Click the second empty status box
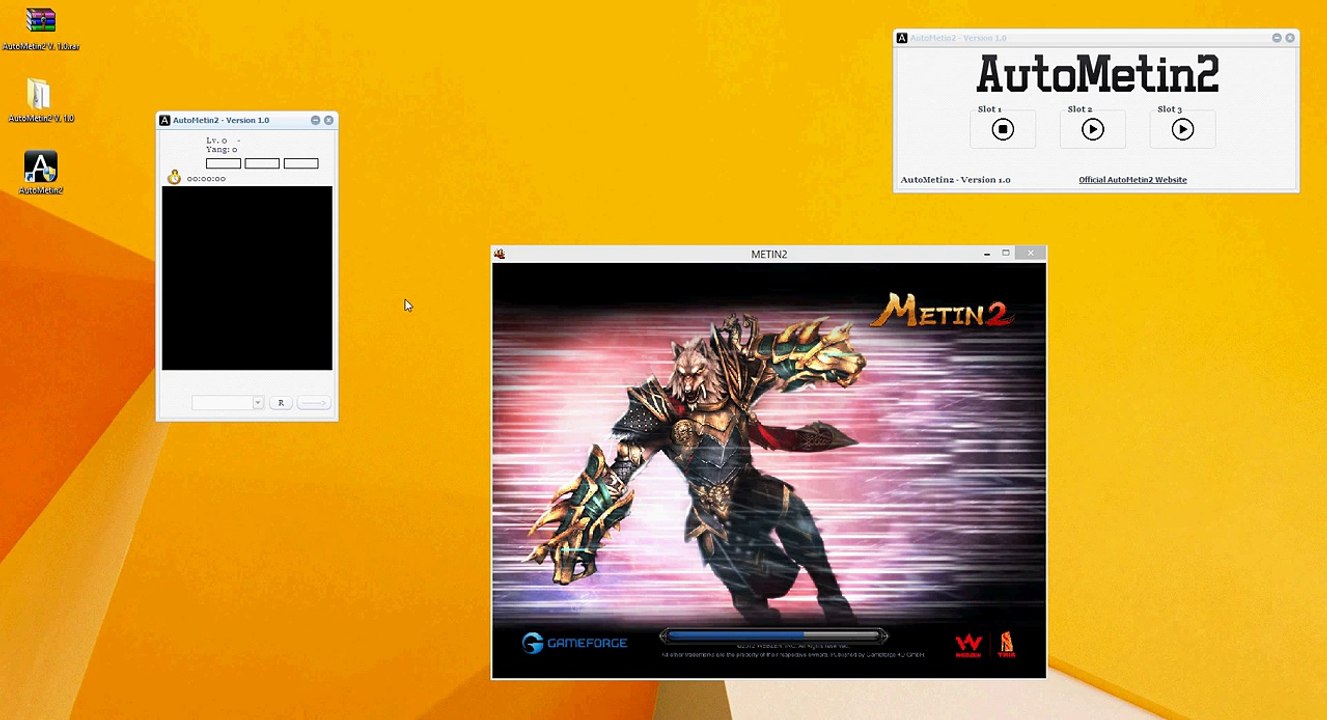Screen dimensions: 1327x720 click(x=262, y=163)
